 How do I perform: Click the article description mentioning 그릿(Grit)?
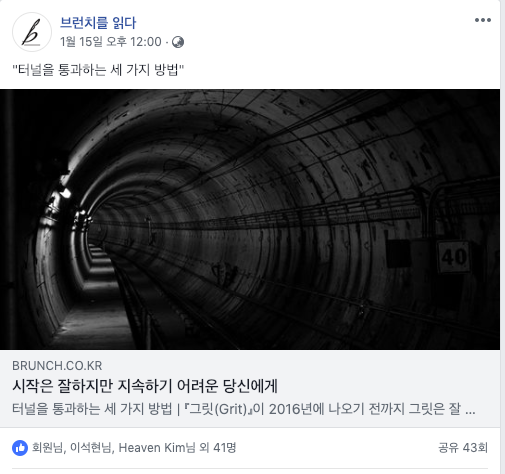pyautogui.click(x=244, y=409)
